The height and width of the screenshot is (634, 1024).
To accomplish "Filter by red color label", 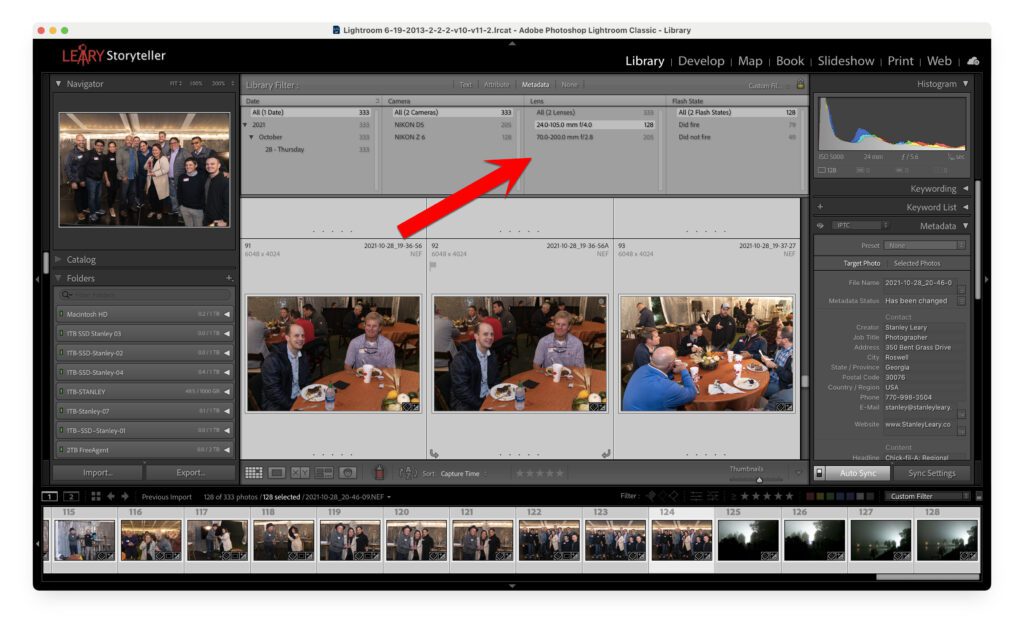I will pos(810,496).
